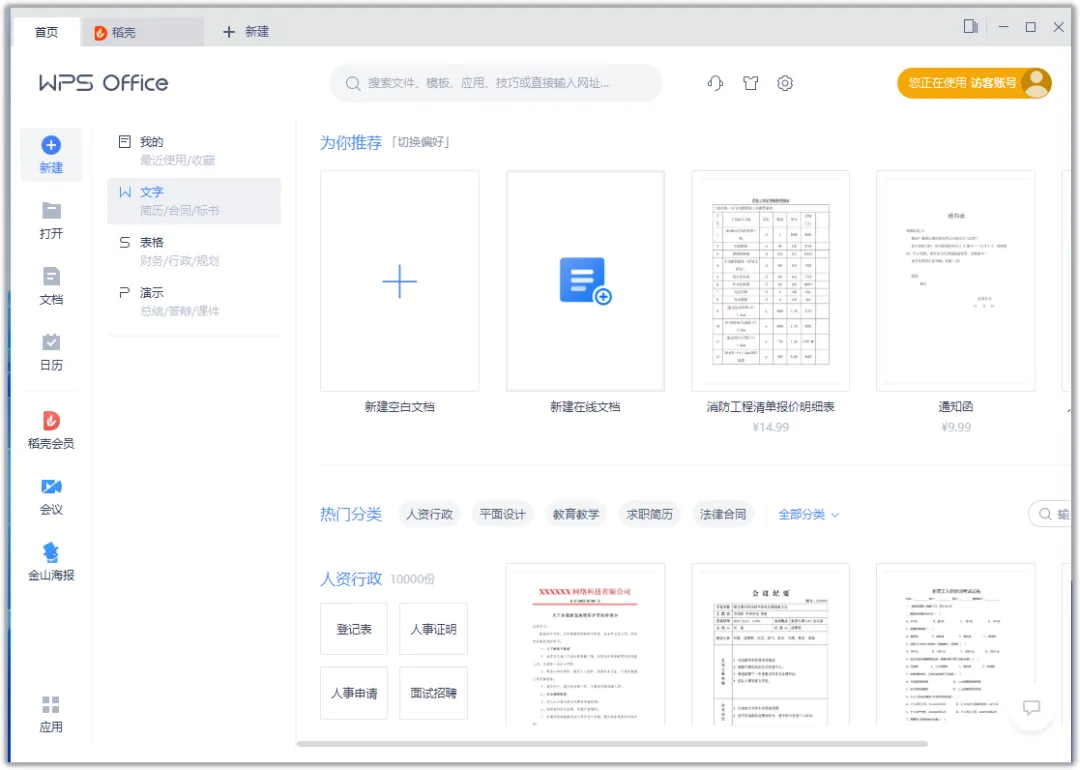The height and width of the screenshot is (770, 1080).
Task: Open the 打开 folder icon
Action: [x=51, y=211]
